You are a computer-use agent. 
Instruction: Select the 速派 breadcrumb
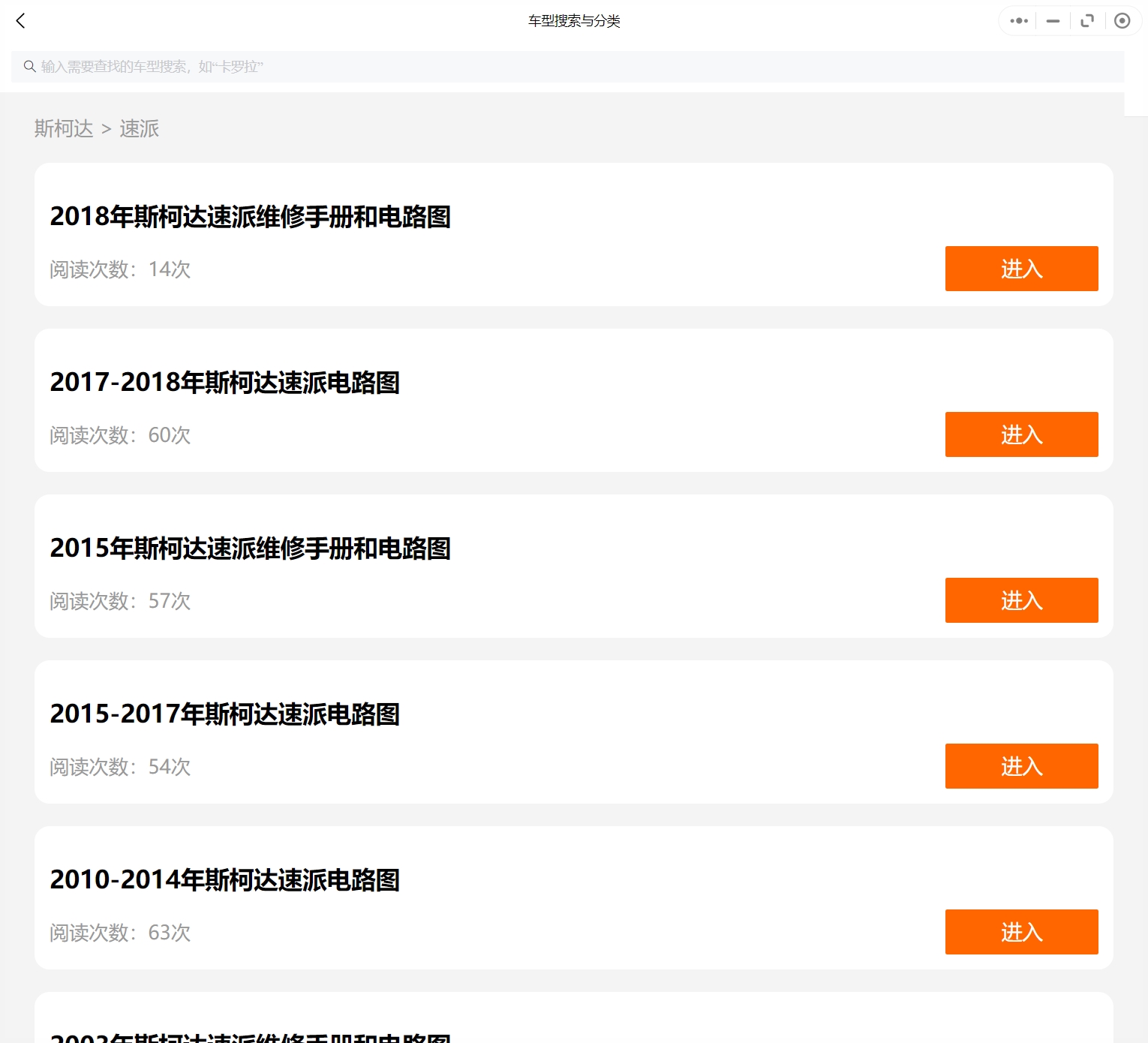[139, 129]
